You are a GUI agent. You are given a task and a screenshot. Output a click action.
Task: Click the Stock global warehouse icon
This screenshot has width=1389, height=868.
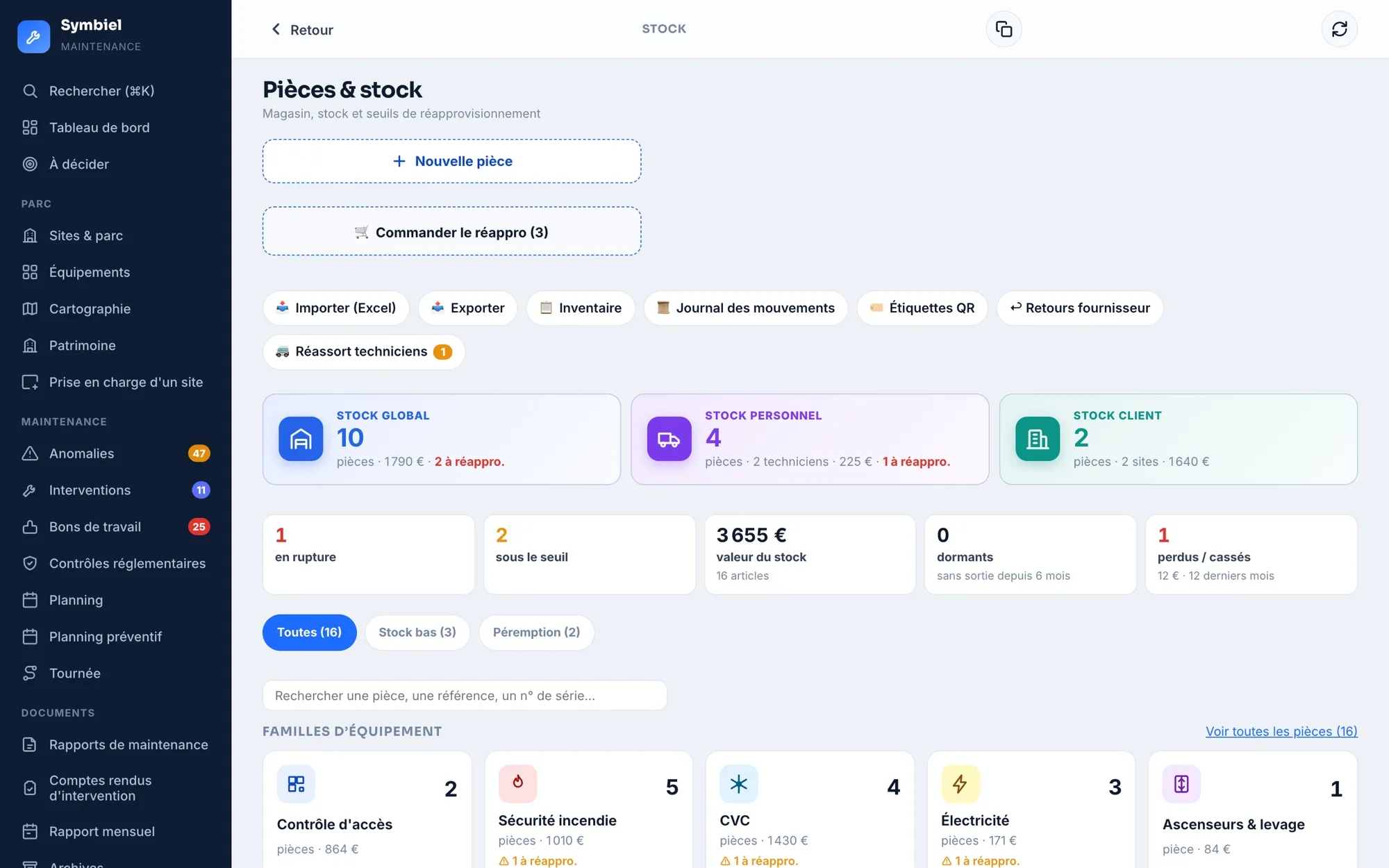(x=301, y=439)
